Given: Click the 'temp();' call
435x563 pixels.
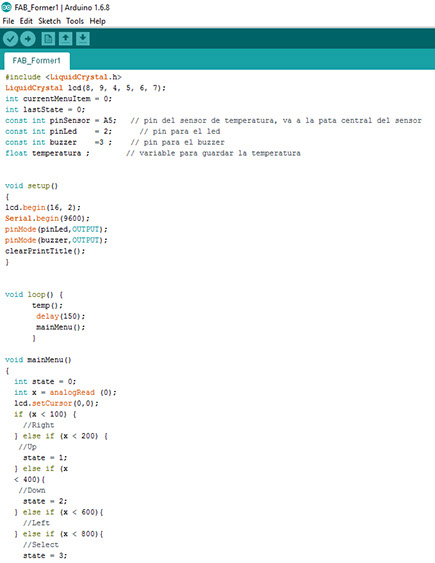Looking at the screenshot, I should coord(47,306).
